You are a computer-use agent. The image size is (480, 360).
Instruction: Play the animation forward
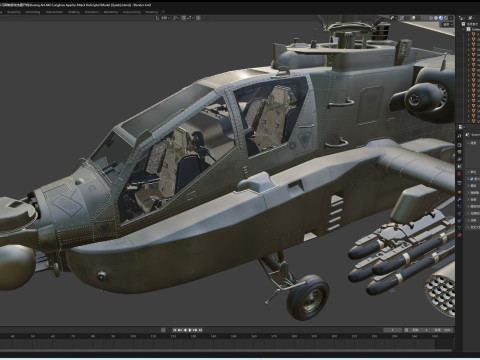190,330
